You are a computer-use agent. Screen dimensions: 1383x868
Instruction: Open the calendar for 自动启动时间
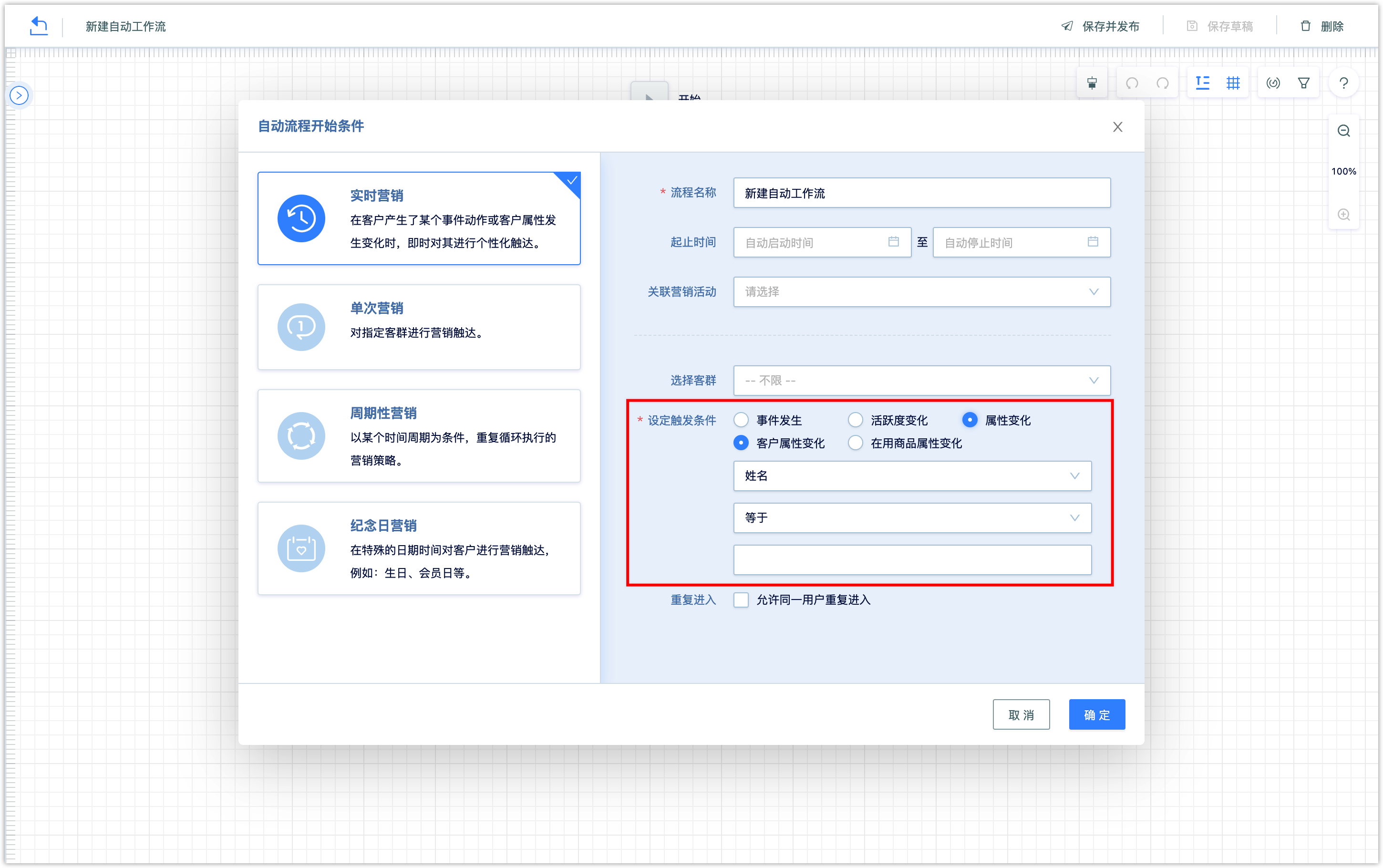click(894, 242)
